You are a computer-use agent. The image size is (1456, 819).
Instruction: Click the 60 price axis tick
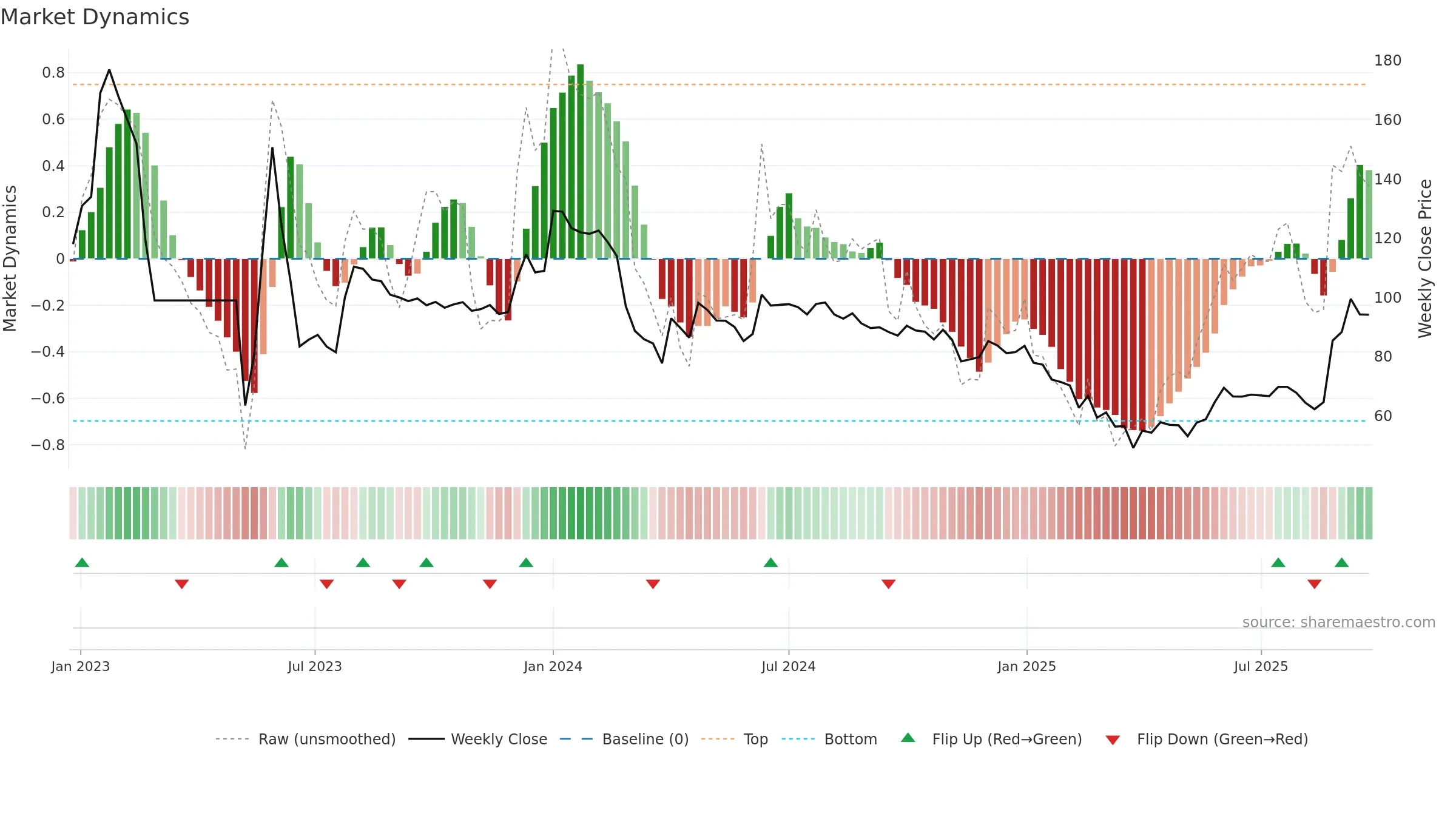[1383, 416]
